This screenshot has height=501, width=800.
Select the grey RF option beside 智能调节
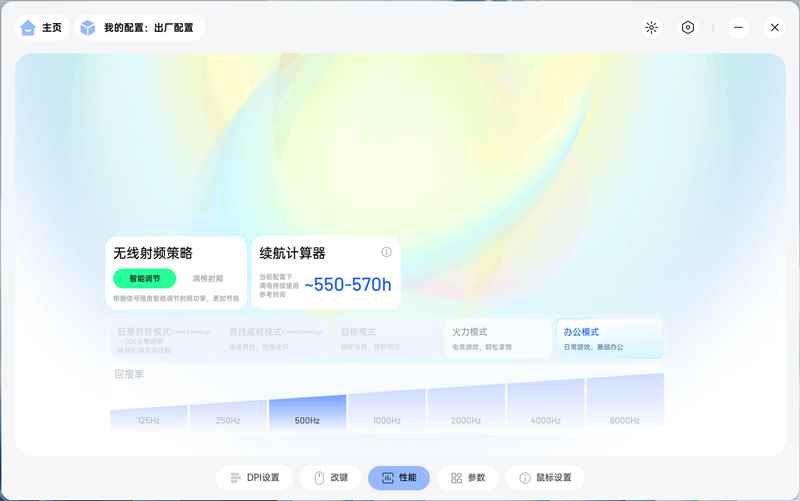click(208, 279)
